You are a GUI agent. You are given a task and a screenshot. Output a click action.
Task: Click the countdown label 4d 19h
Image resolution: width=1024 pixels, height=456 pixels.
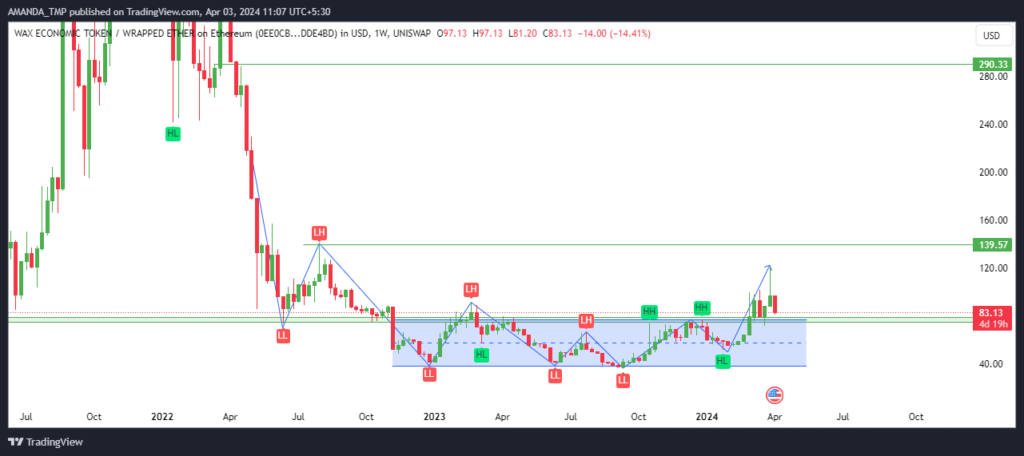(x=991, y=323)
